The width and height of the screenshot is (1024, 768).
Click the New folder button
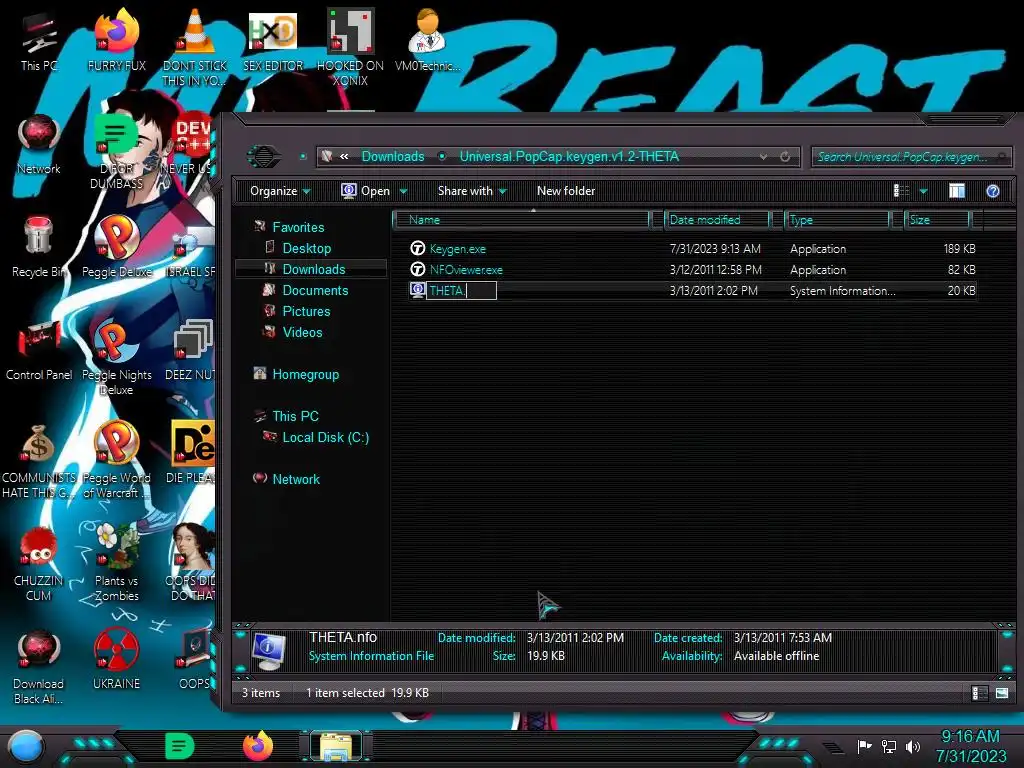[566, 191]
